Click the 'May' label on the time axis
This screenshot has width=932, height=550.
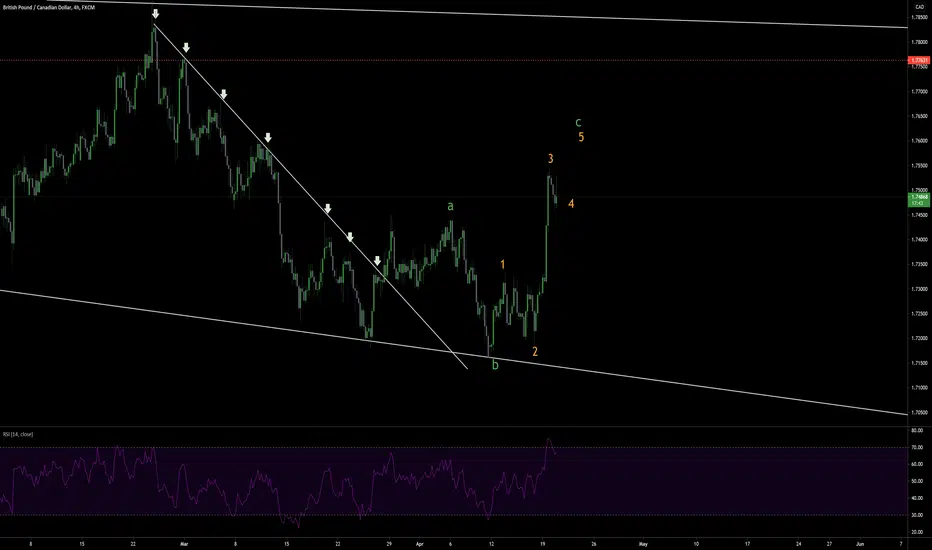[643, 543]
